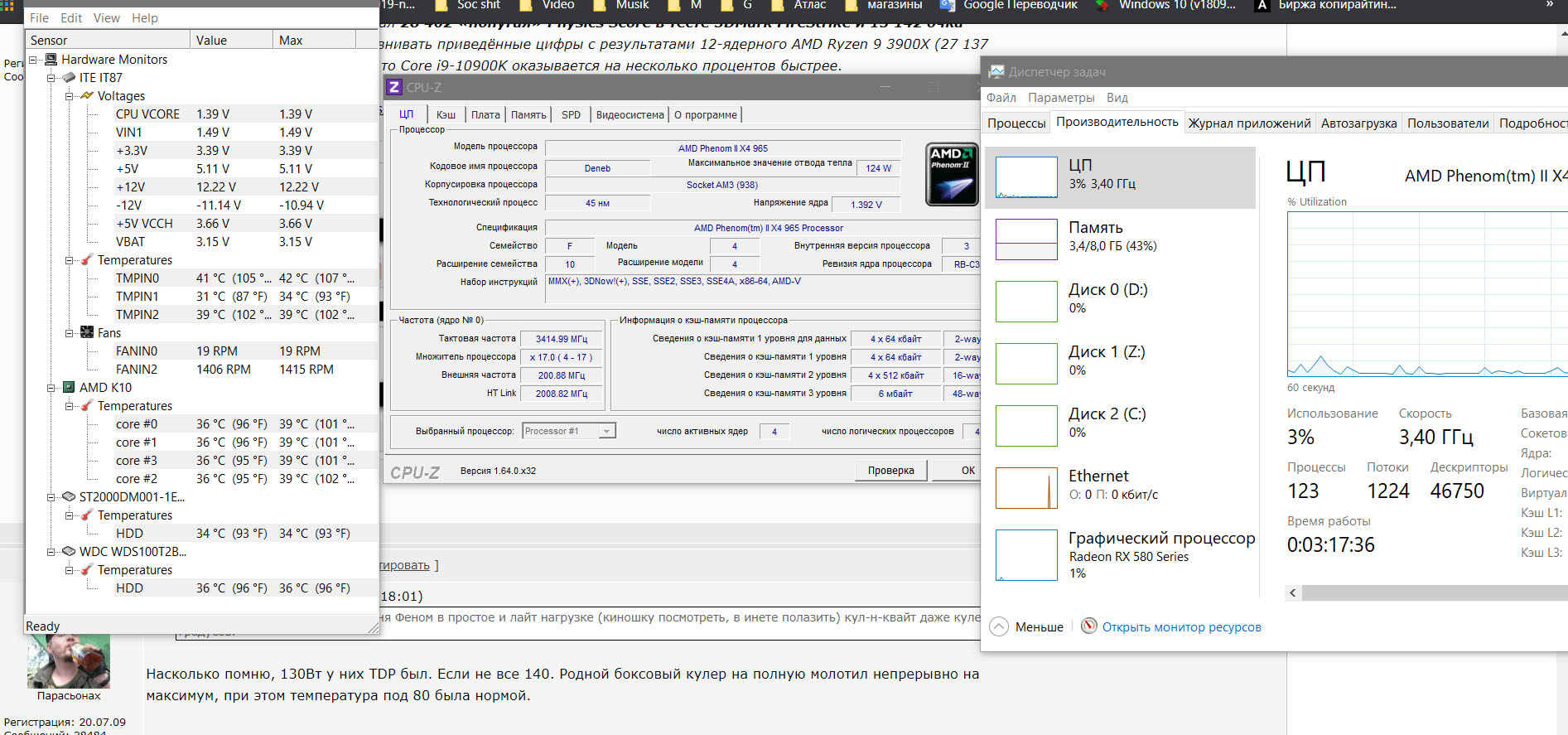
Task: Switch to the Видеосистема tab in CPU-Z
Action: [630, 115]
